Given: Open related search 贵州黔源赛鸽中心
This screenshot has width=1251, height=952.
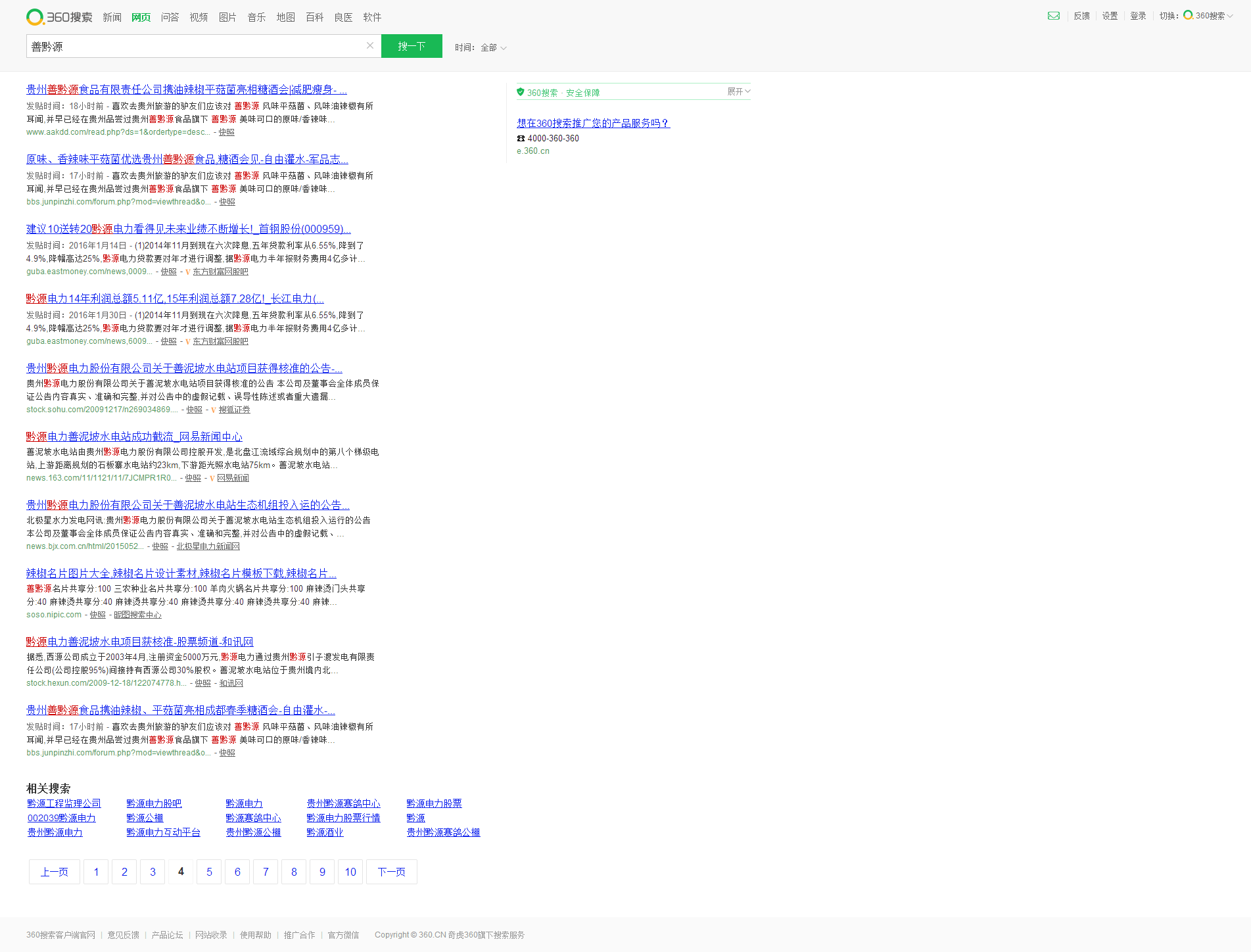Looking at the screenshot, I should [343, 803].
